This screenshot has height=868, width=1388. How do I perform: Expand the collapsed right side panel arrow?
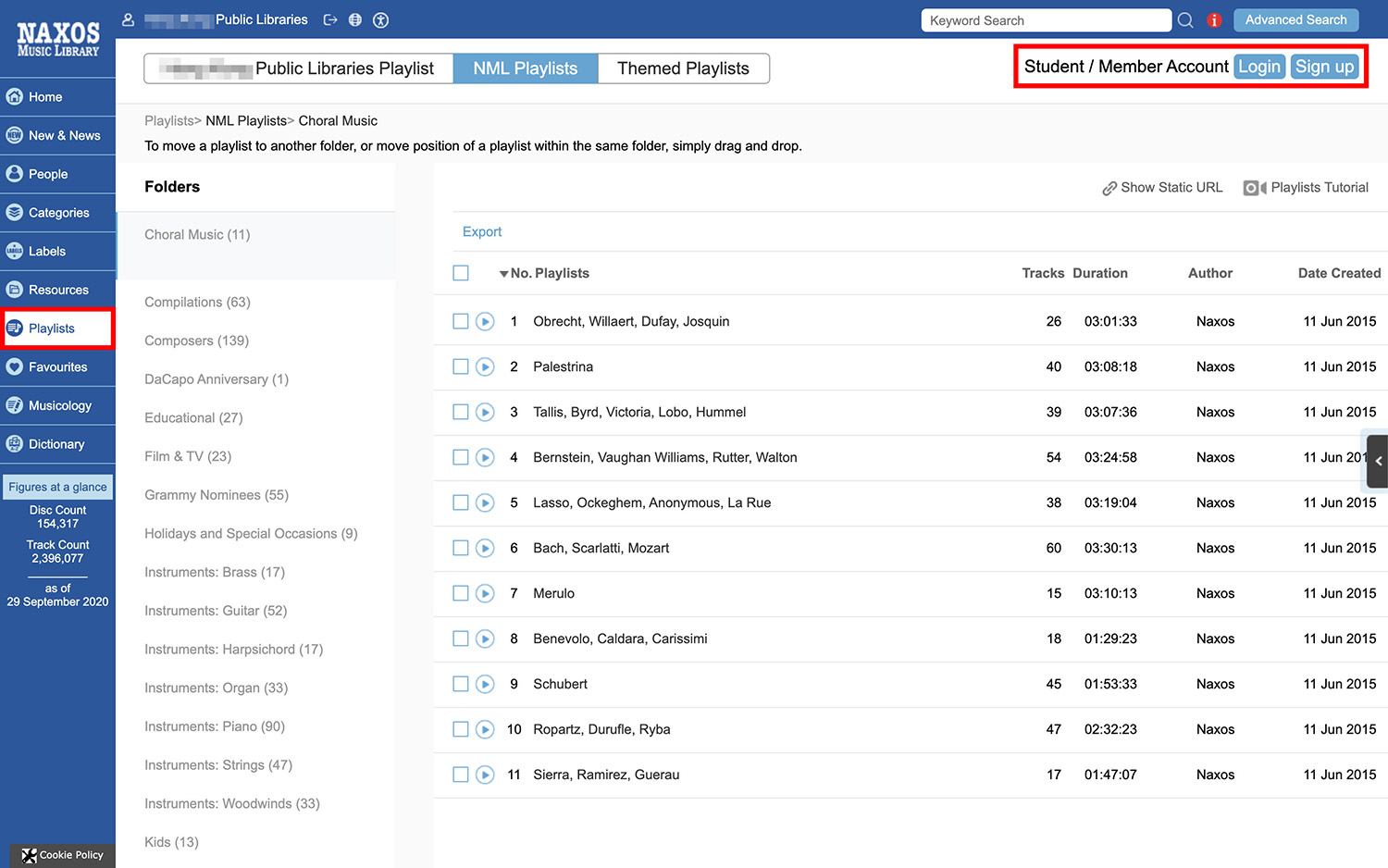coord(1378,461)
